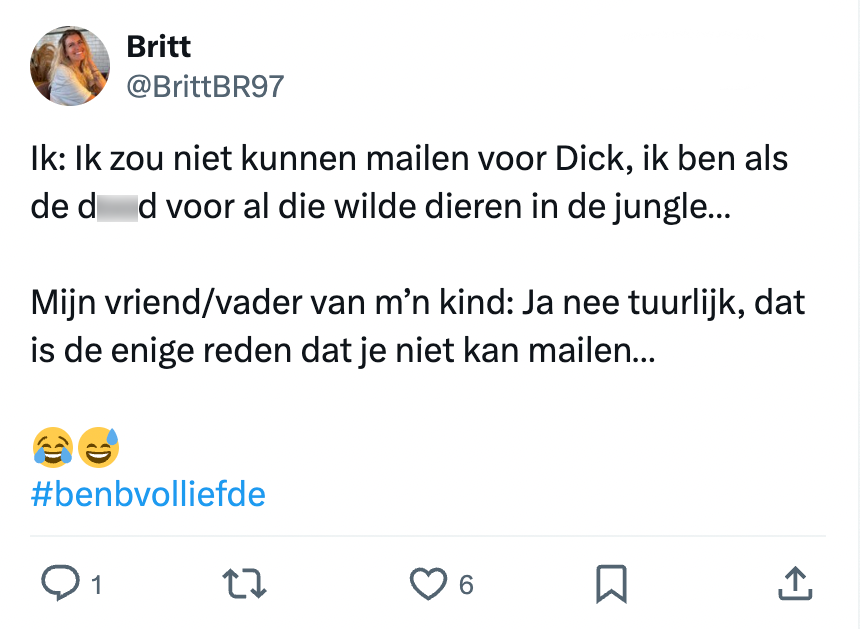Screen dimensions: 860x629
Task: Click the display name Britt
Action: pos(159,46)
